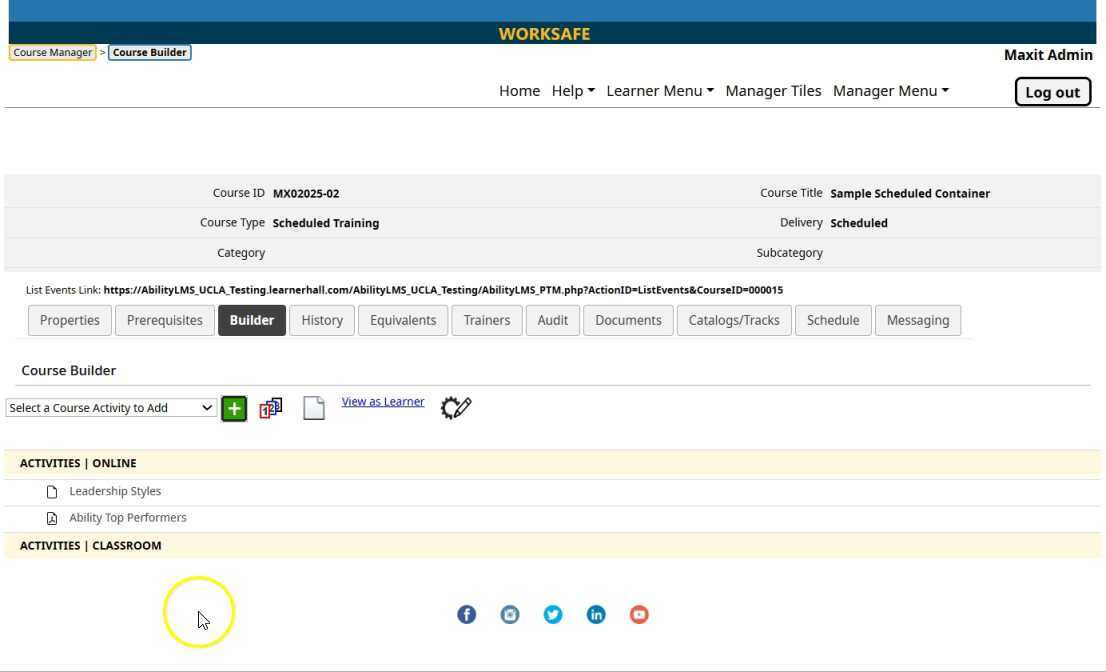Open the Leadership Styles activity
The image size is (1106, 672).
115,491
